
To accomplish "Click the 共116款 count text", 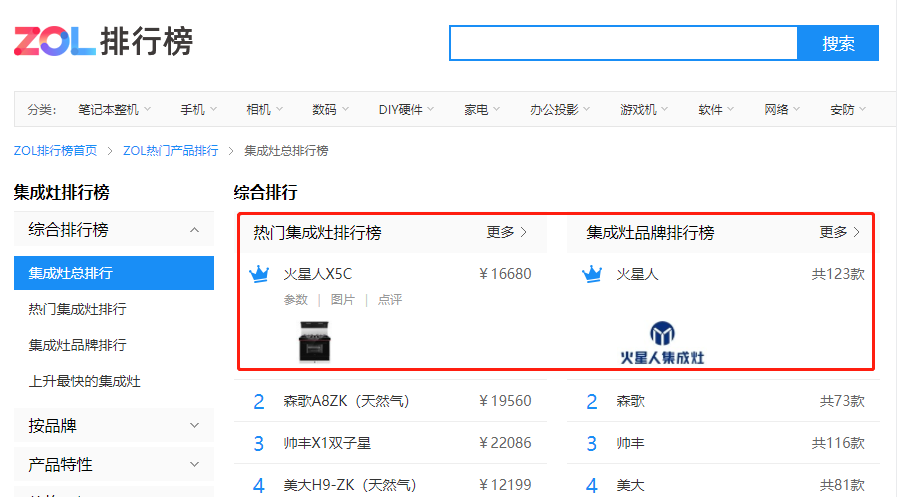I will pos(838,443).
